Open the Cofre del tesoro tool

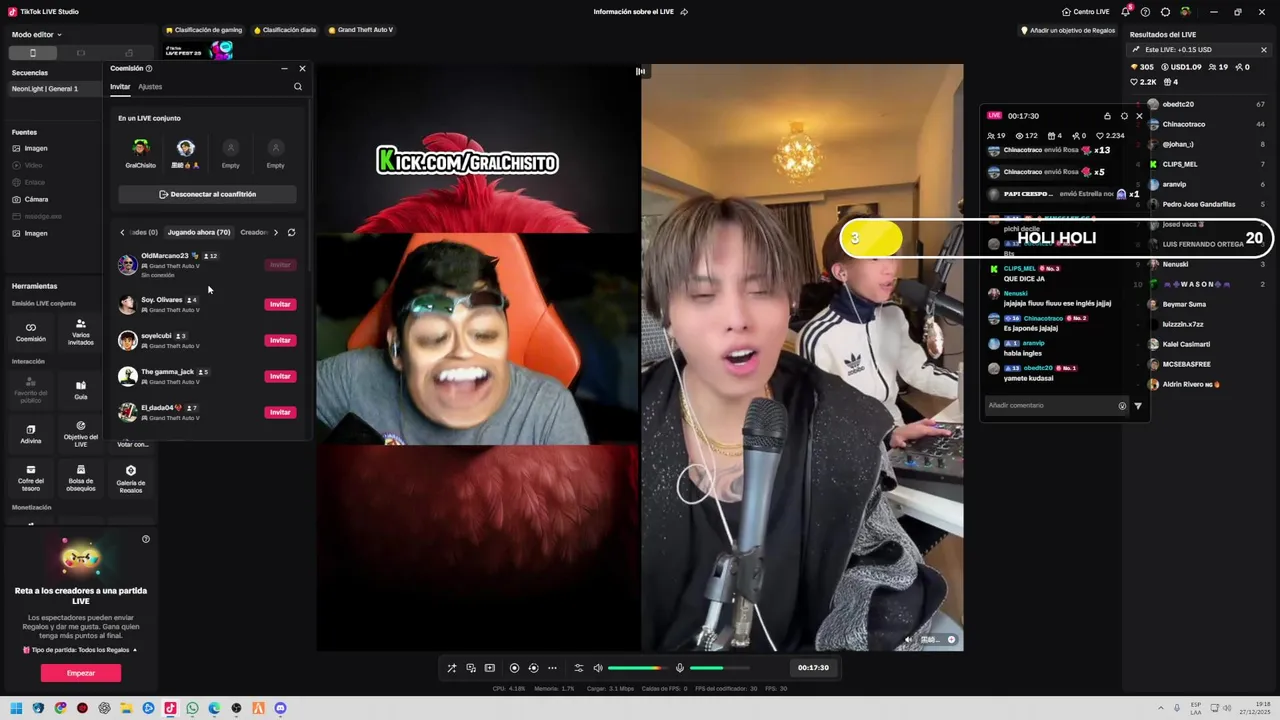[x=30, y=478]
